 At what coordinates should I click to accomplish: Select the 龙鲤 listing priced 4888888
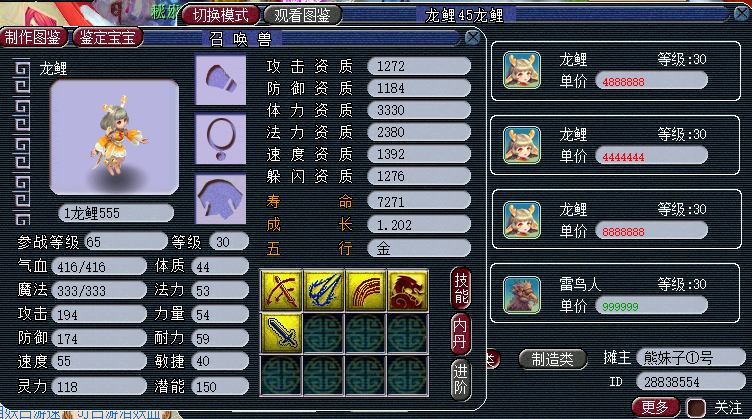pyautogui.click(x=615, y=71)
